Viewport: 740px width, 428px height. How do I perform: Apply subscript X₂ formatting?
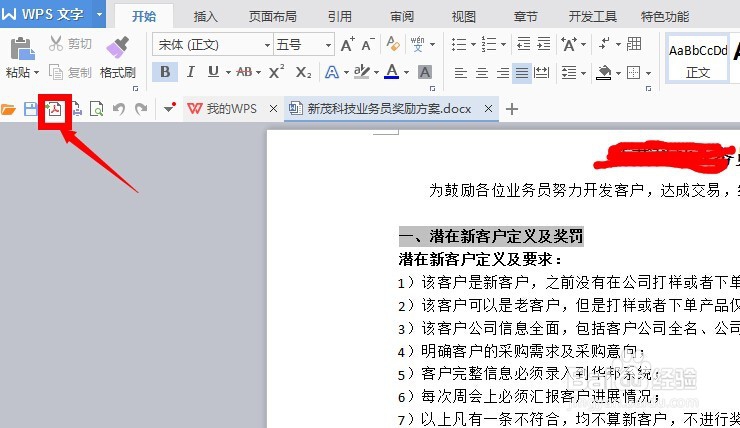(303, 72)
